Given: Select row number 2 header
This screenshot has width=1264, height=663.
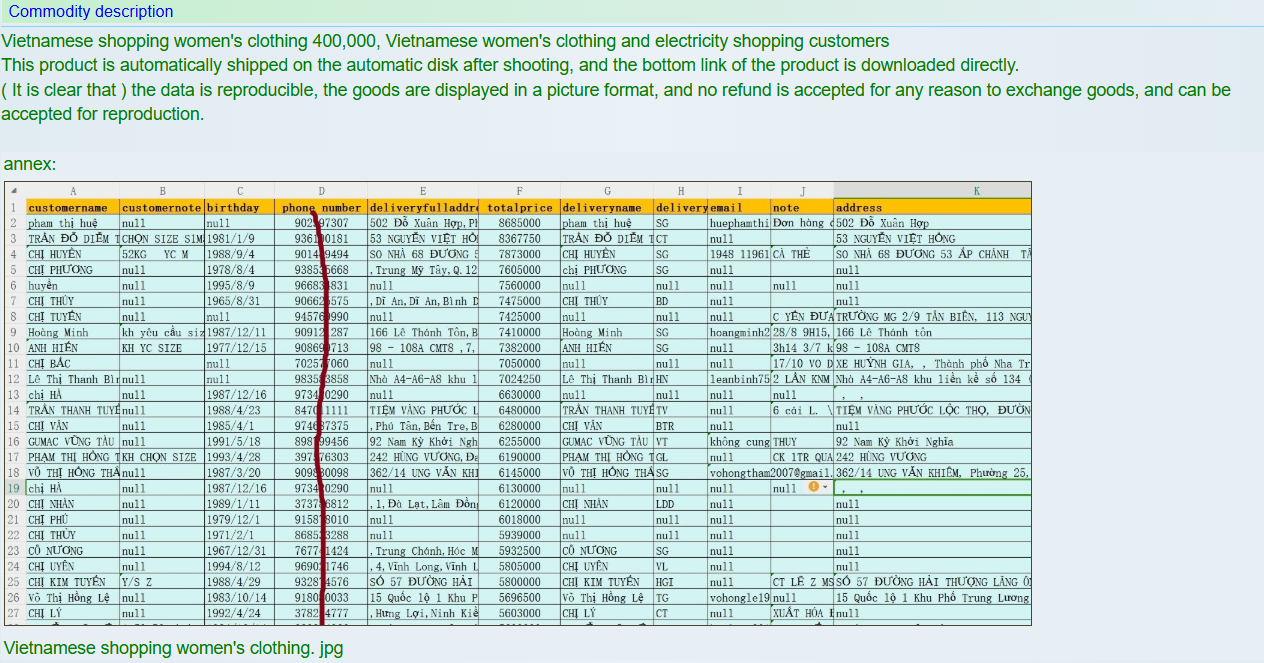Looking at the screenshot, I should point(14,223).
